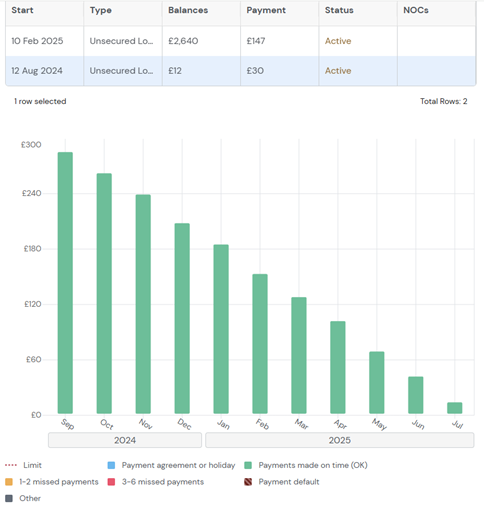Click the blue Payment agreement or holiday swatch
The width and height of the screenshot is (484, 517).
pyautogui.click(x=111, y=465)
